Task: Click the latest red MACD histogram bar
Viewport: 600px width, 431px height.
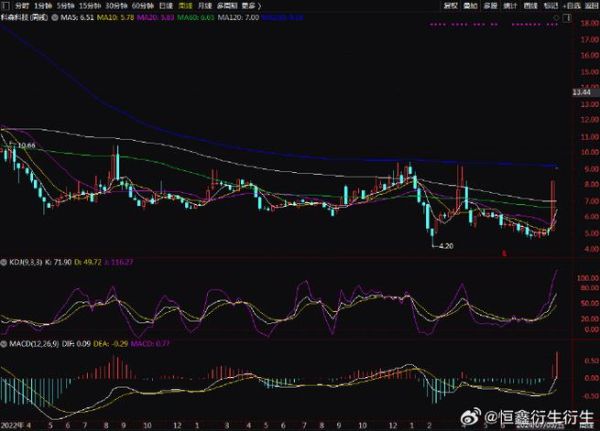Action: click(557, 365)
